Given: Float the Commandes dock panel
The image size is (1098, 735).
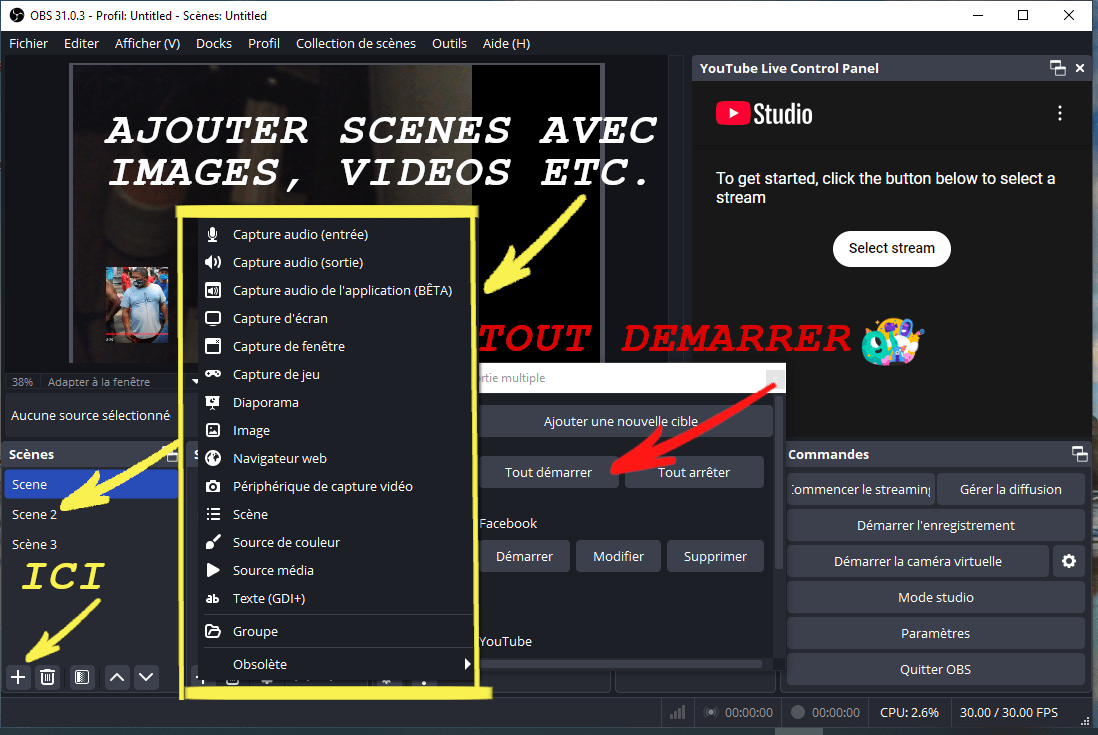Looking at the screenshot, I should pos(1079,454).
